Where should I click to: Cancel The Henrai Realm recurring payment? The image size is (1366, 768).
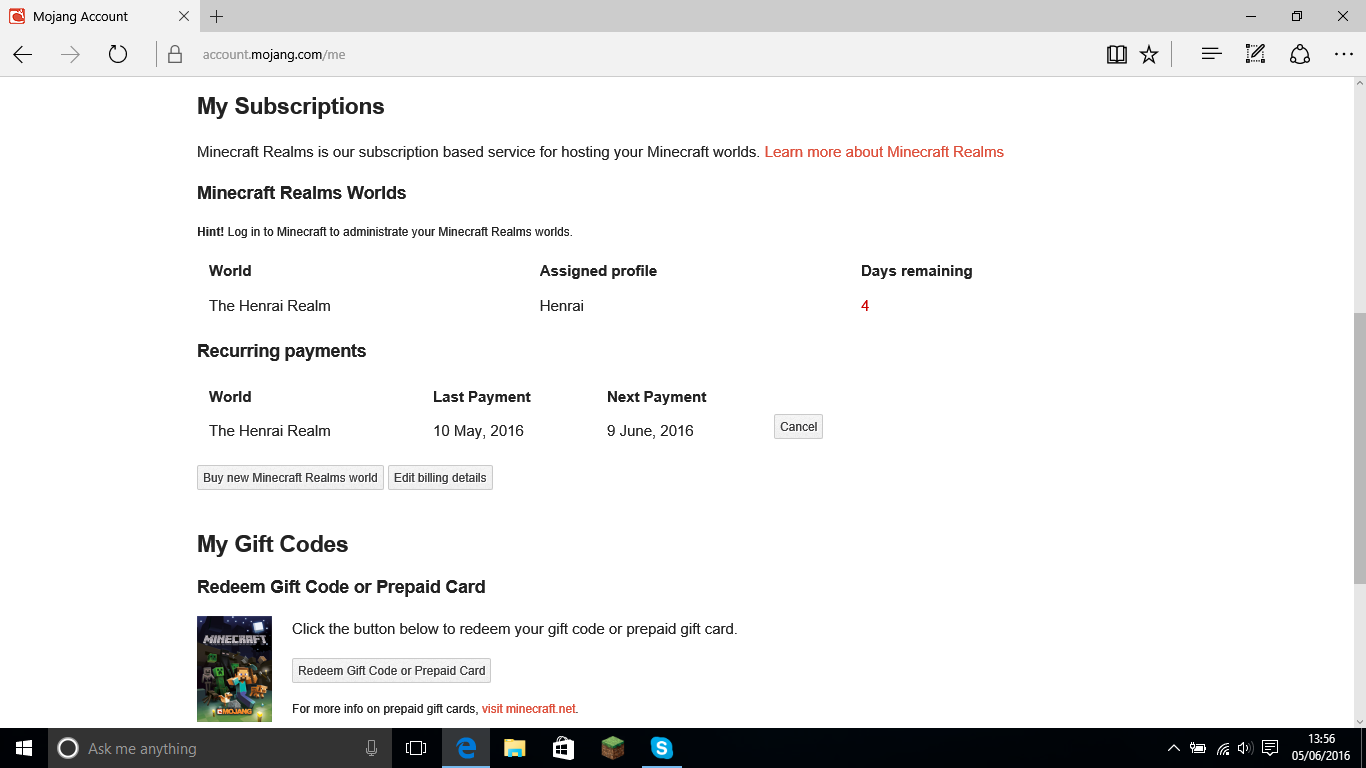pyautogui.click(x=798, y=427)
